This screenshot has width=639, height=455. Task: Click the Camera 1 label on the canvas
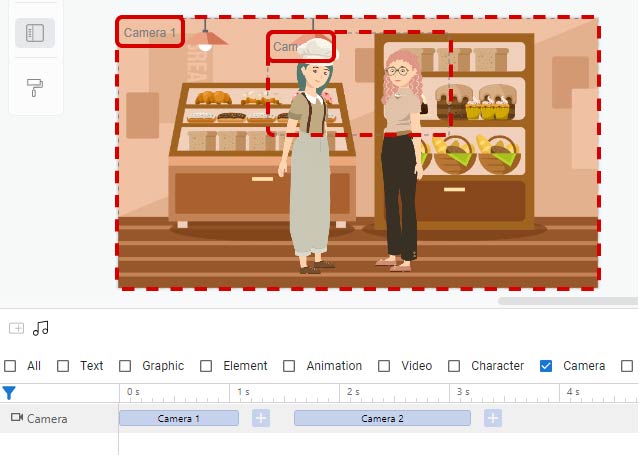coord(150,32)
